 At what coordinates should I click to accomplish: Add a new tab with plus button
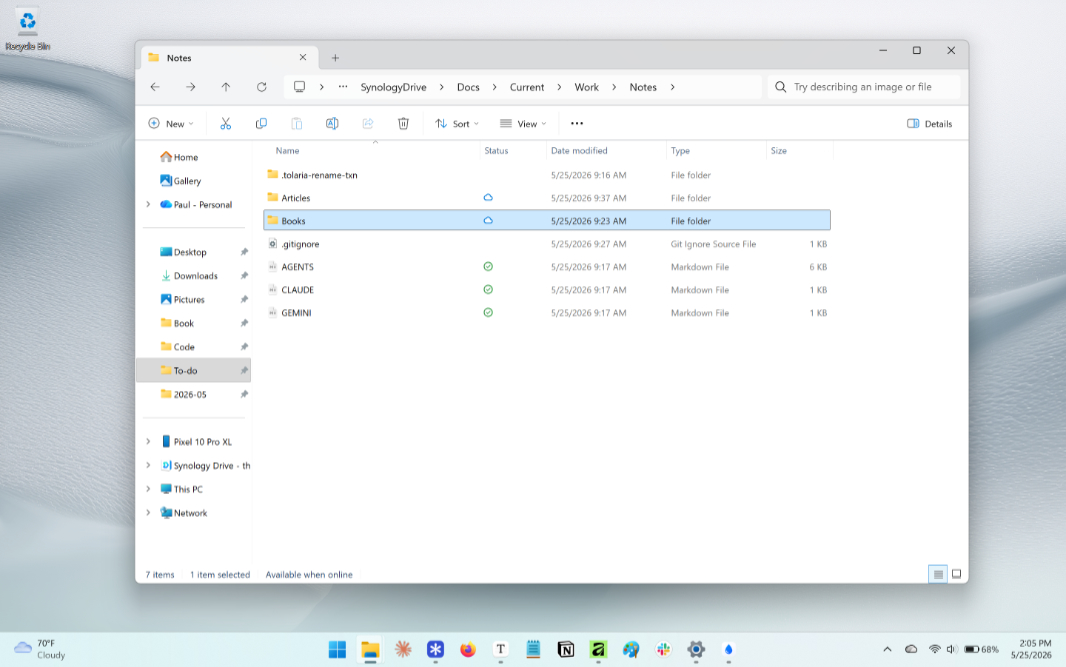(335, 58)
